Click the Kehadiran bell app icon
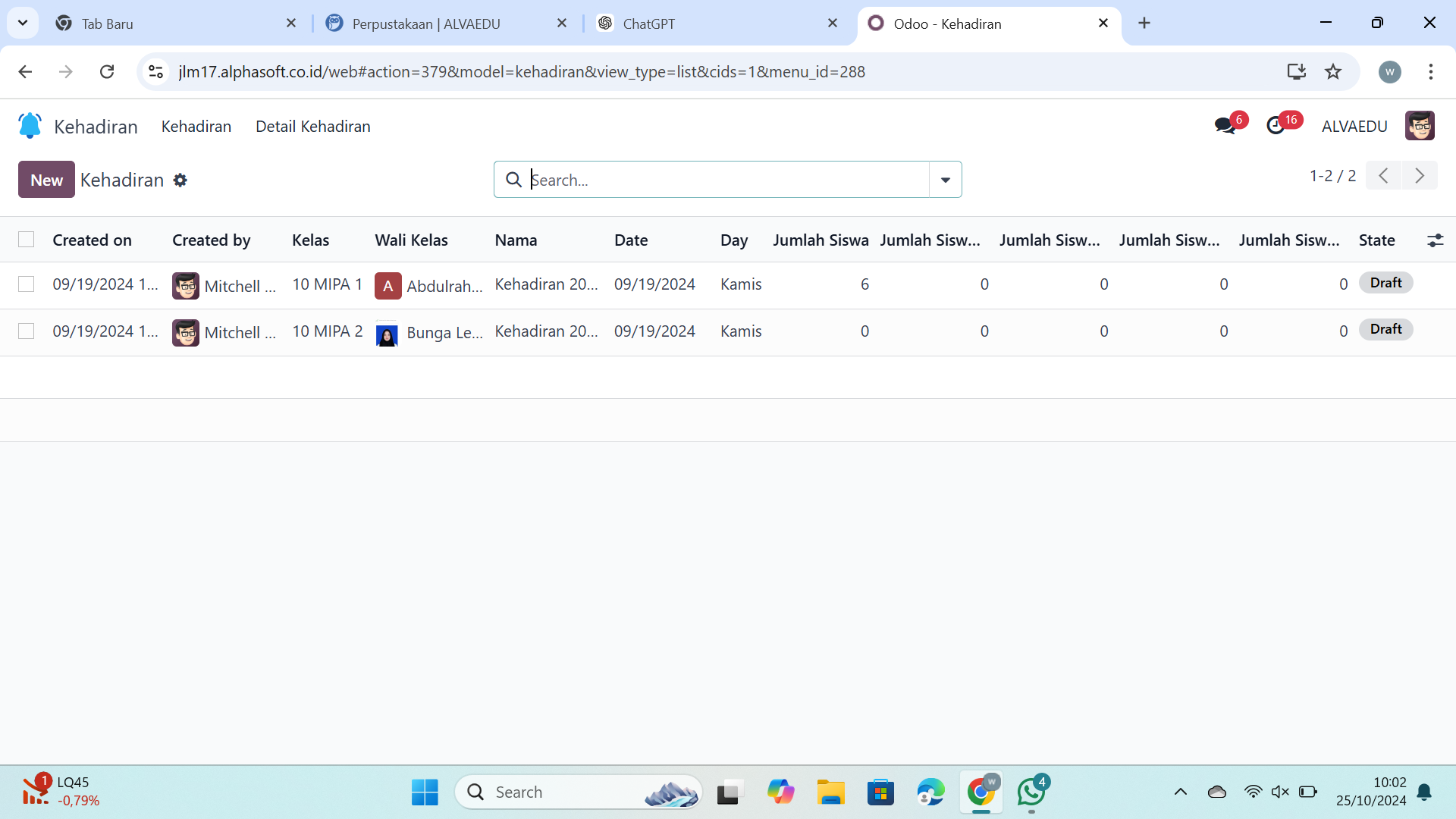Screen dimensions: 1456x819 pyautogui.click(x=30, y=126)
